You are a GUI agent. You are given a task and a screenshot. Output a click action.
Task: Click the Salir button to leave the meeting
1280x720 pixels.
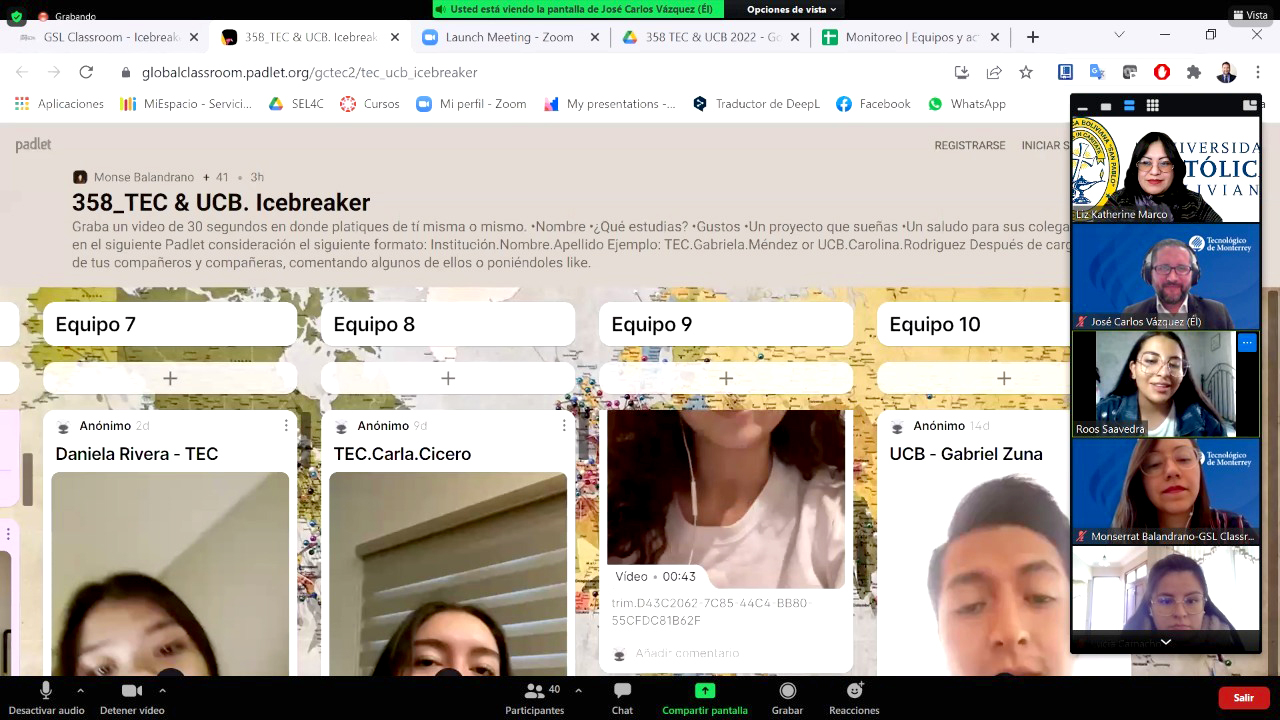click(1243, 697)
